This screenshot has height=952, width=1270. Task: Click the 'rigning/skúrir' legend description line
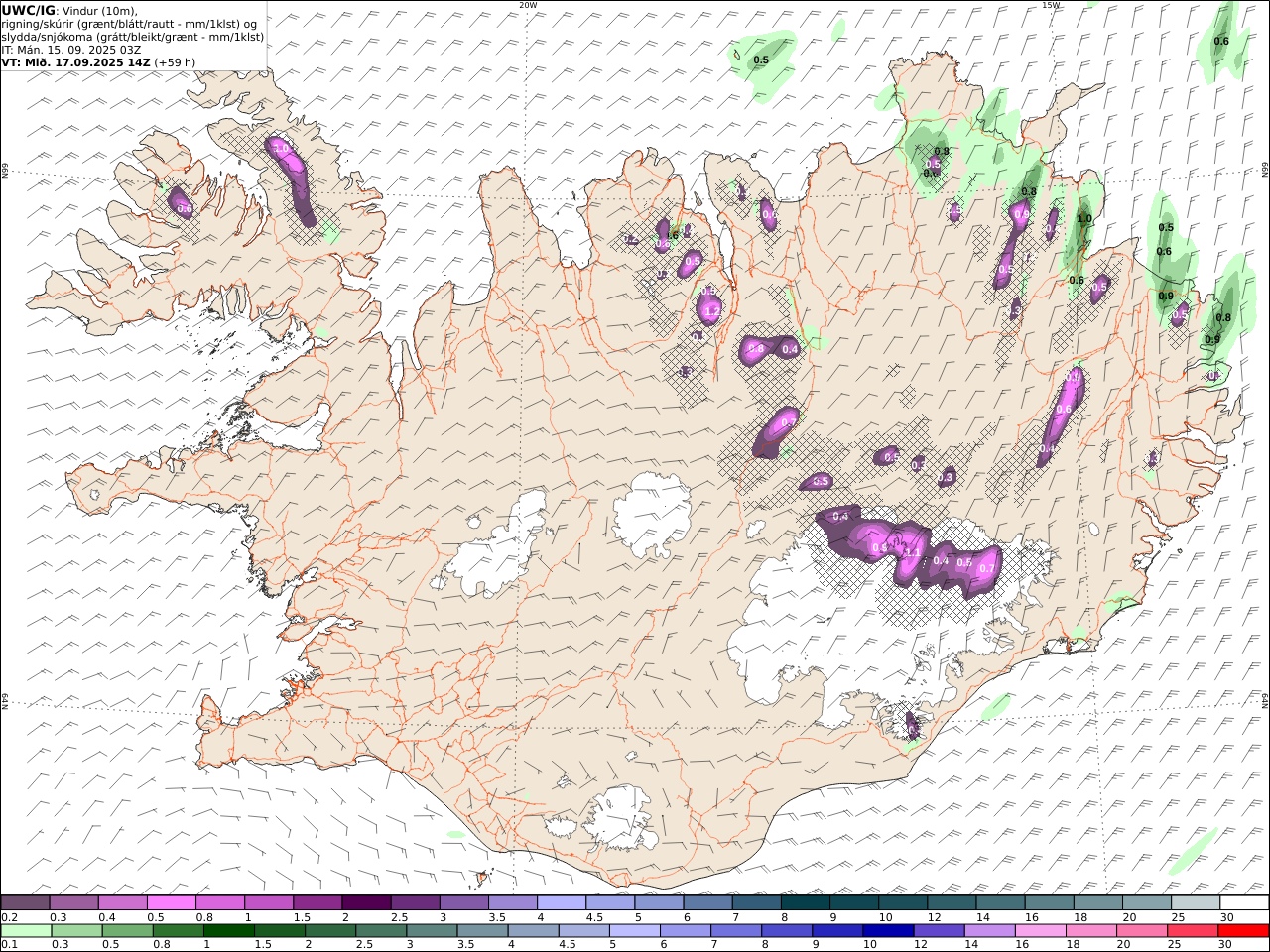pos(130,24)
